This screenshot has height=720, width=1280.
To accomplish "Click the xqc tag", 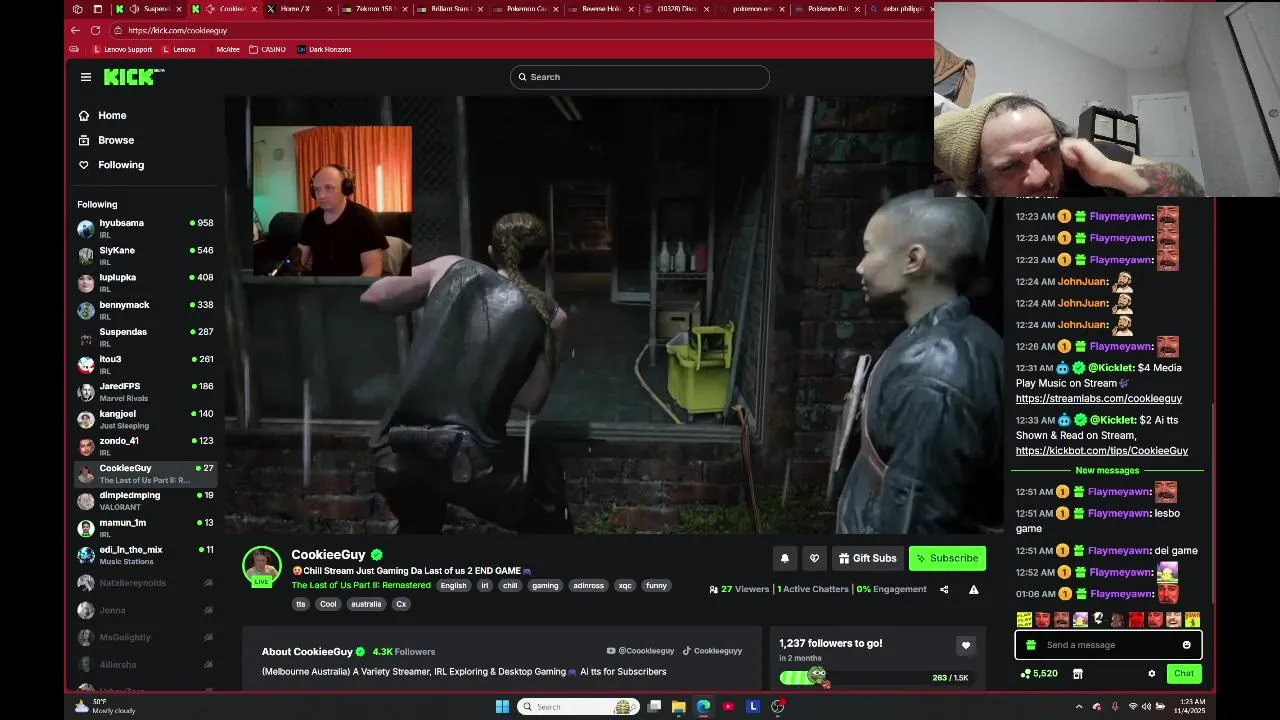I will (625, 585).
